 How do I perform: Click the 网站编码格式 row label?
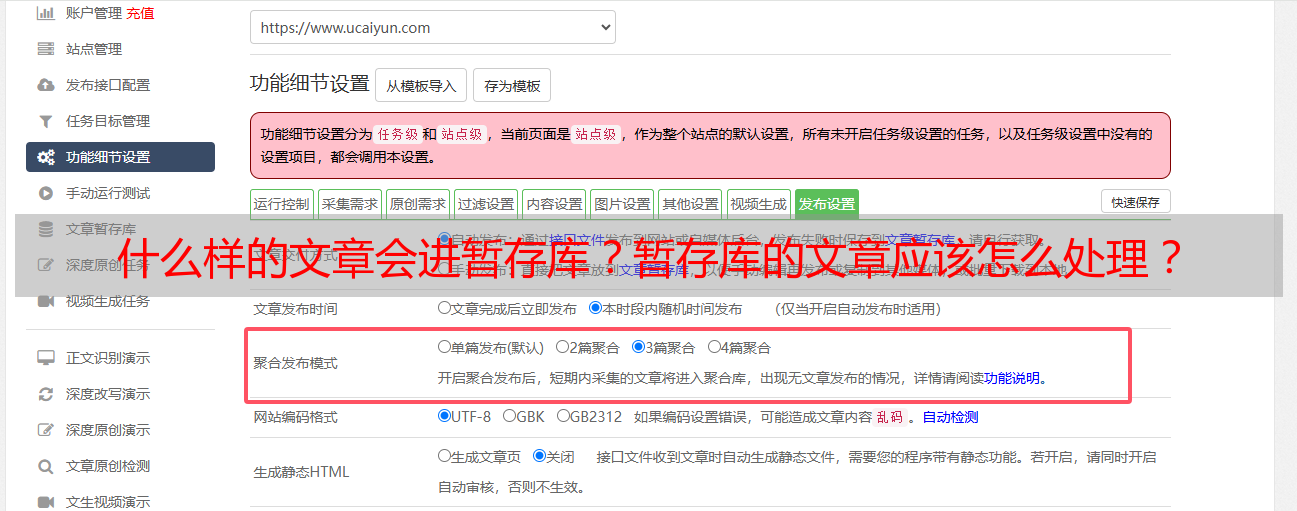coord(296,417)
